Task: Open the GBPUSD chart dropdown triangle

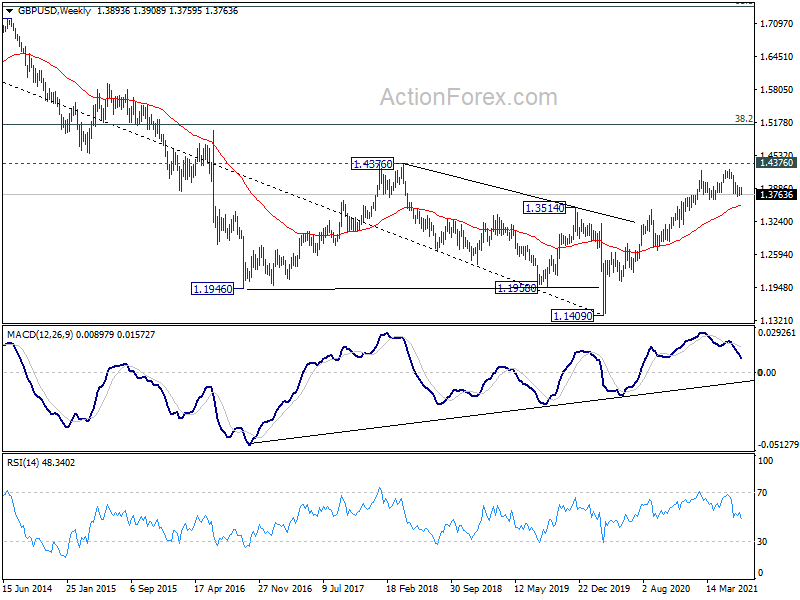Action: point(9,11)
